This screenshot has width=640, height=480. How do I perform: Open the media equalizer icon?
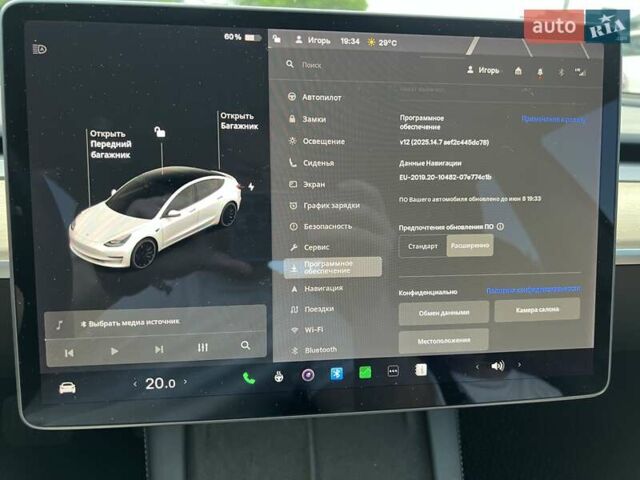tap(203, 348)
